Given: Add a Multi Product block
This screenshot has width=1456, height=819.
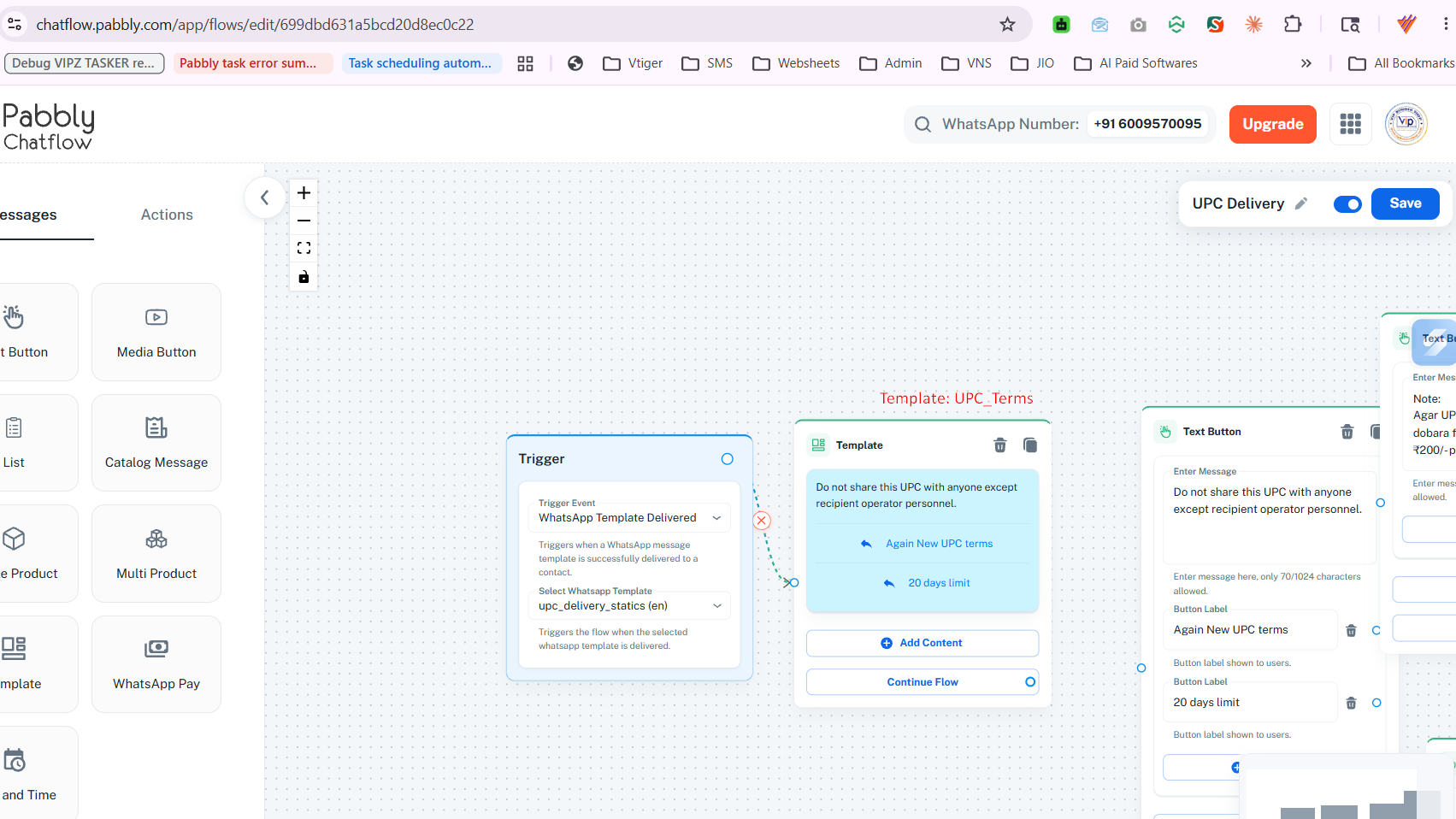Looking at the screenshot, I should [x=156, y=554].
